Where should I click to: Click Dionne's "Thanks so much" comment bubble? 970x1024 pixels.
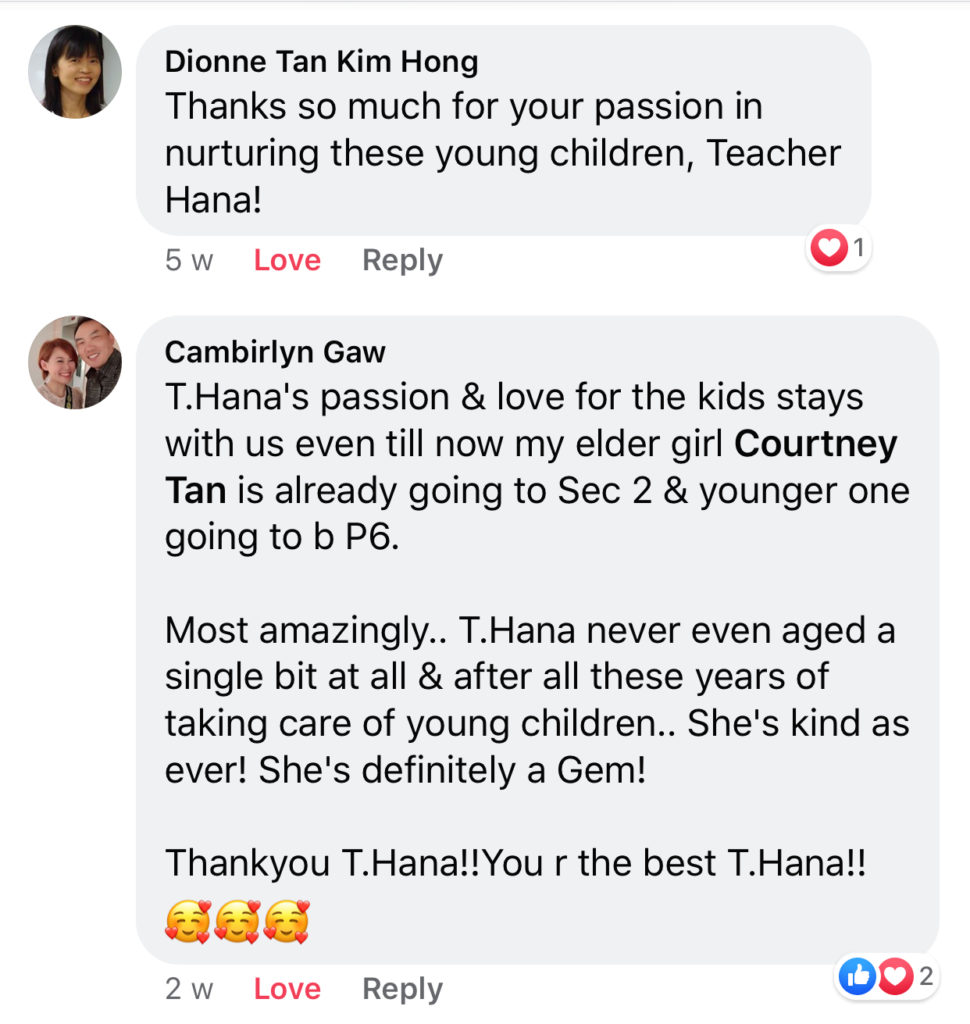click(502, 152)
